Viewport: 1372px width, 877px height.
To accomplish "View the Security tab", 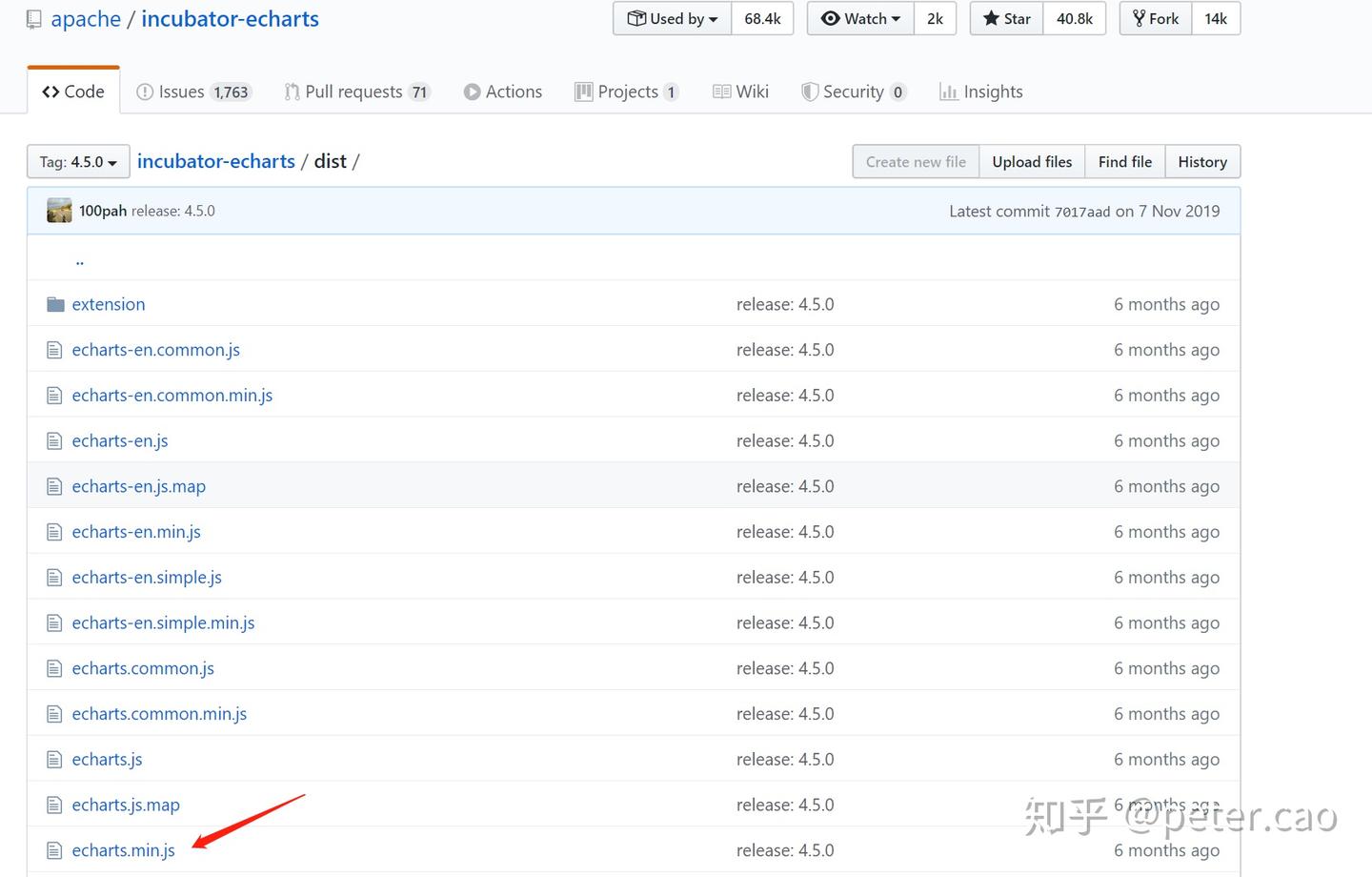I will 854,92.
